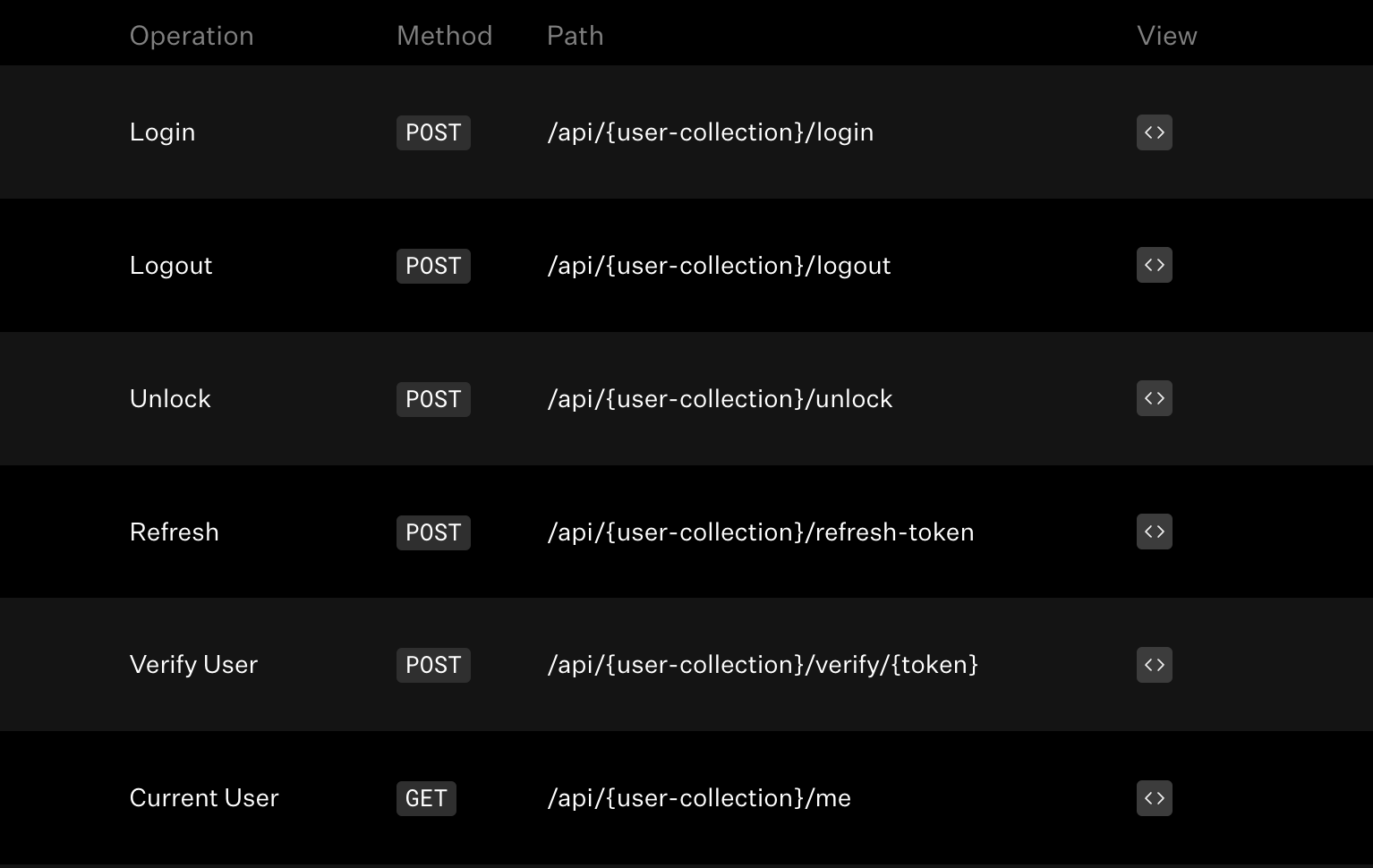Image resolution: width=1373 pixels, height=868 pixels.
Task: Click the /api/{user-collection}/refresh-token path
Action: [761, 531]
